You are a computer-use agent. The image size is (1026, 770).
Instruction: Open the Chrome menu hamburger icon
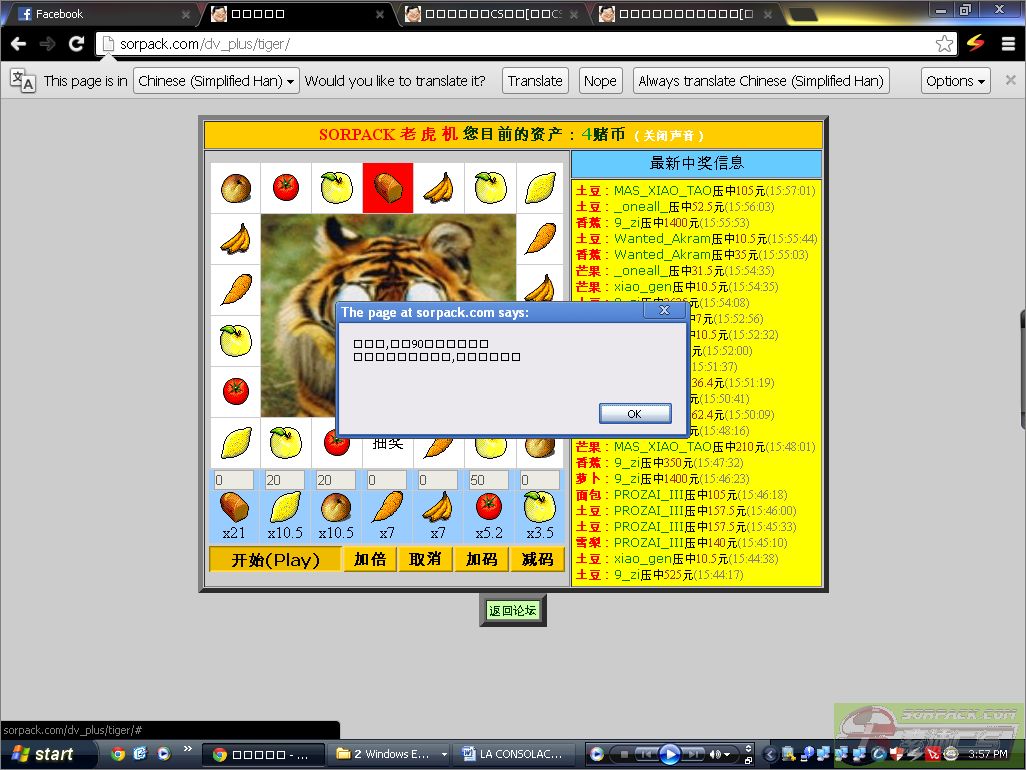tap(1006, 44)
